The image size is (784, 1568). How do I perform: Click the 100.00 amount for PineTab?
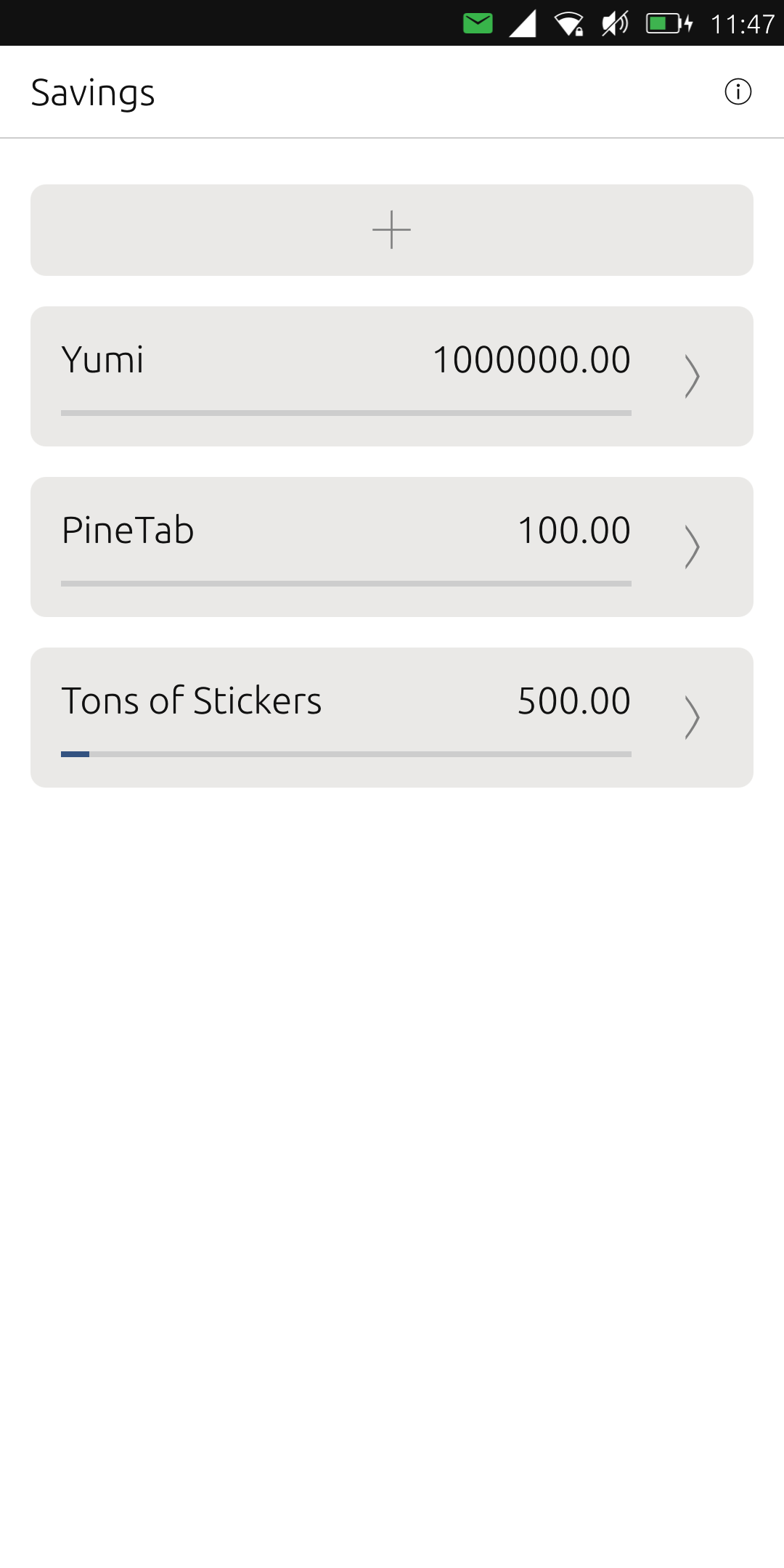point(573,530)
